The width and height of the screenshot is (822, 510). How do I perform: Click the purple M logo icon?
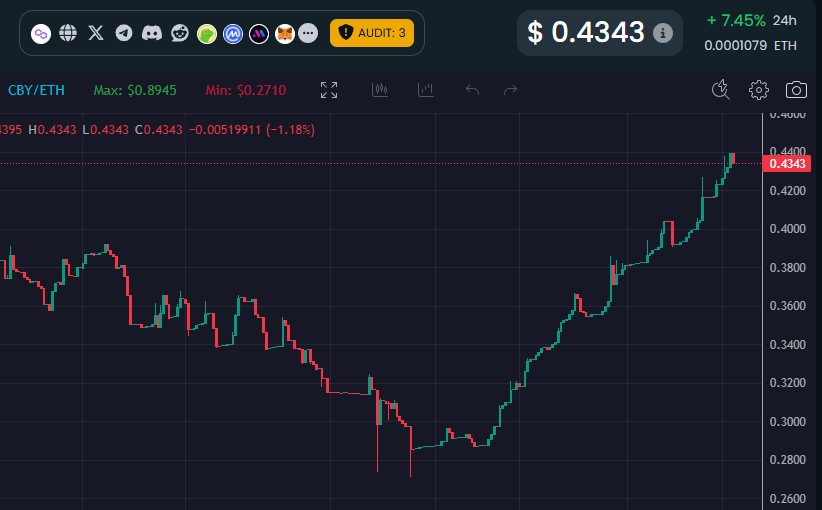[x=259, y=34]
